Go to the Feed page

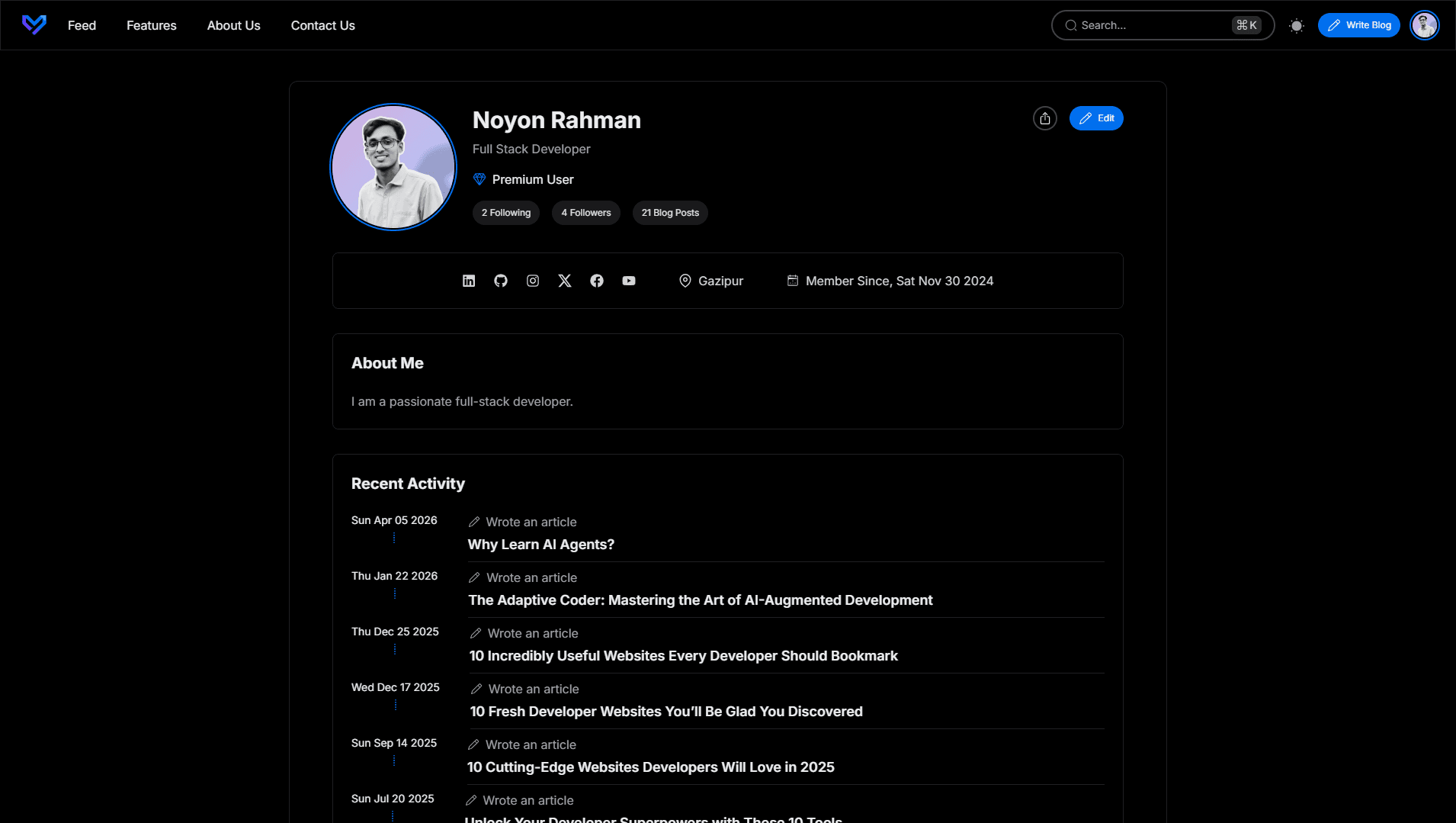(x=82, y=25)
